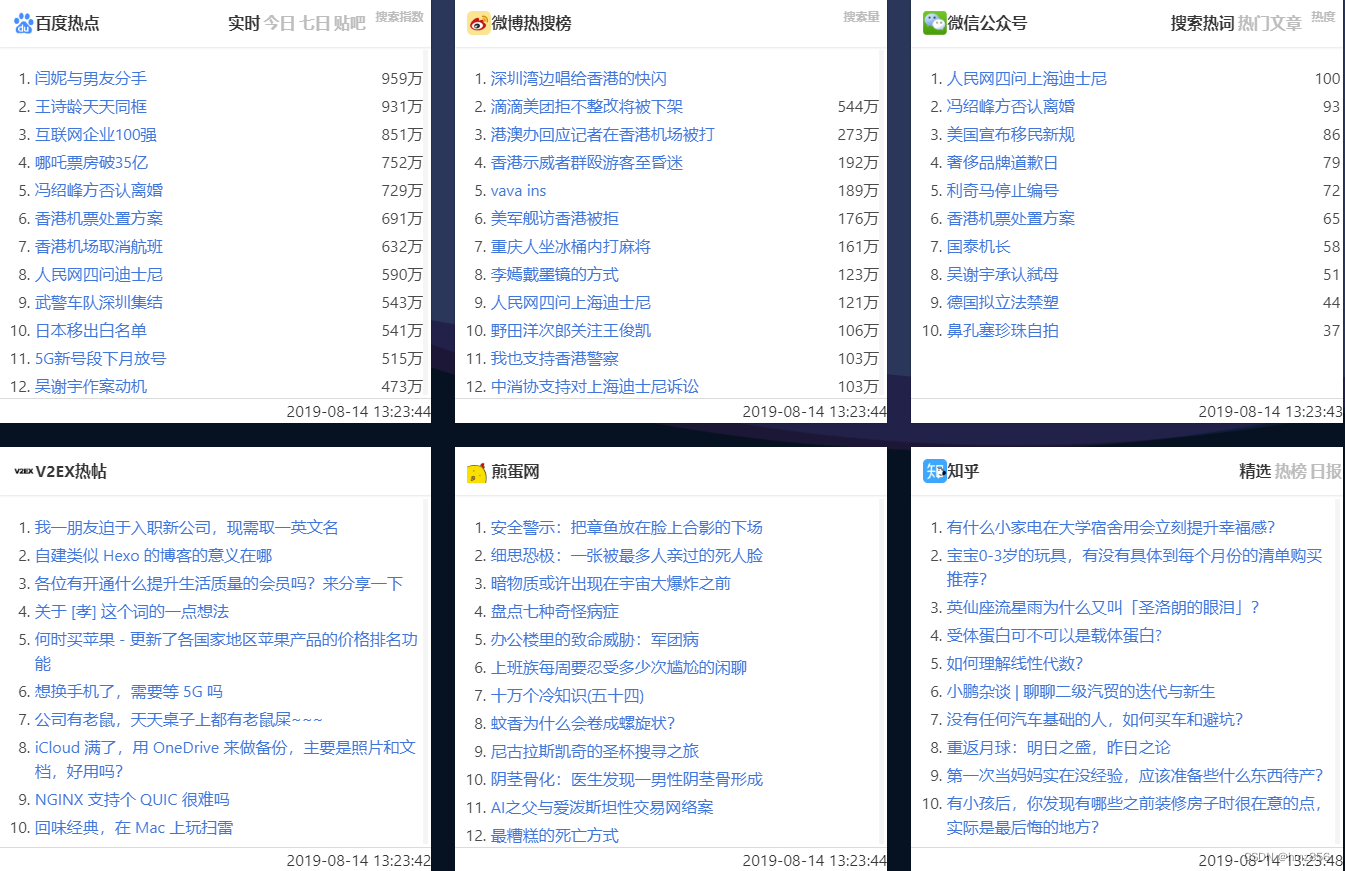
Task: Click the V2EX logo icon
Action: [x=23, y=472]
